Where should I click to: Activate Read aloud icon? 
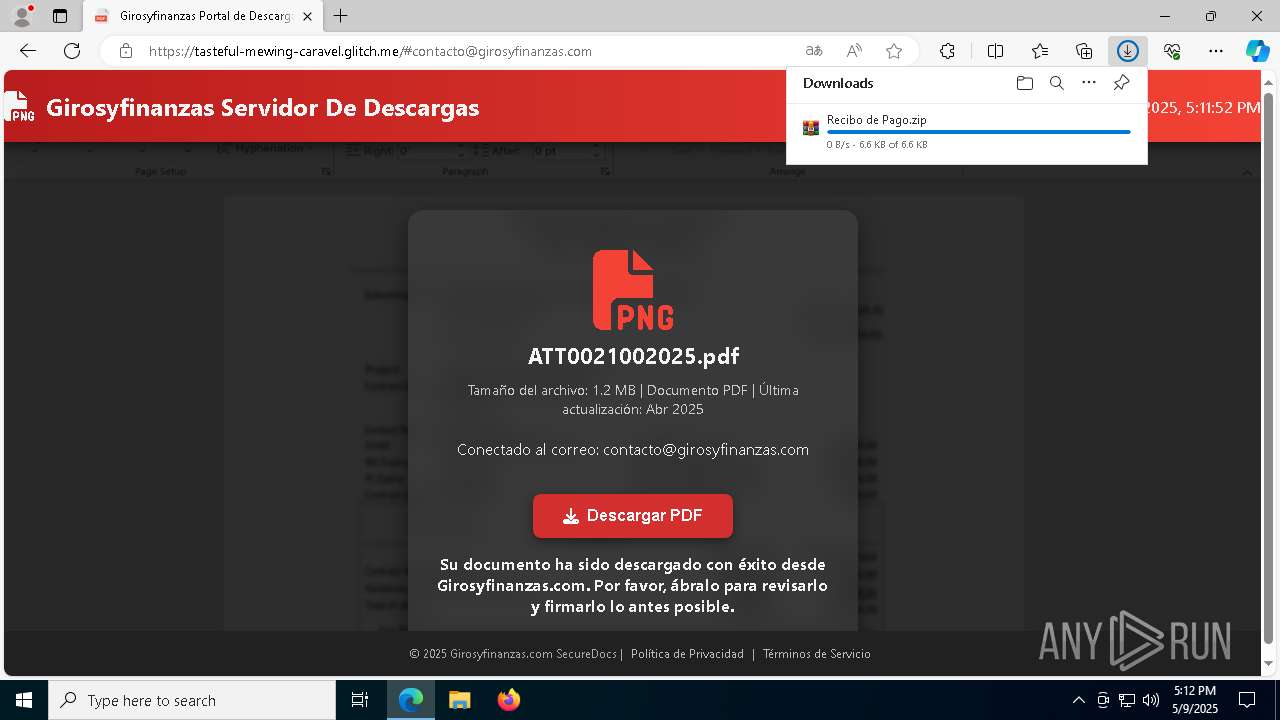pyautogui.click(x=854, y=51)
